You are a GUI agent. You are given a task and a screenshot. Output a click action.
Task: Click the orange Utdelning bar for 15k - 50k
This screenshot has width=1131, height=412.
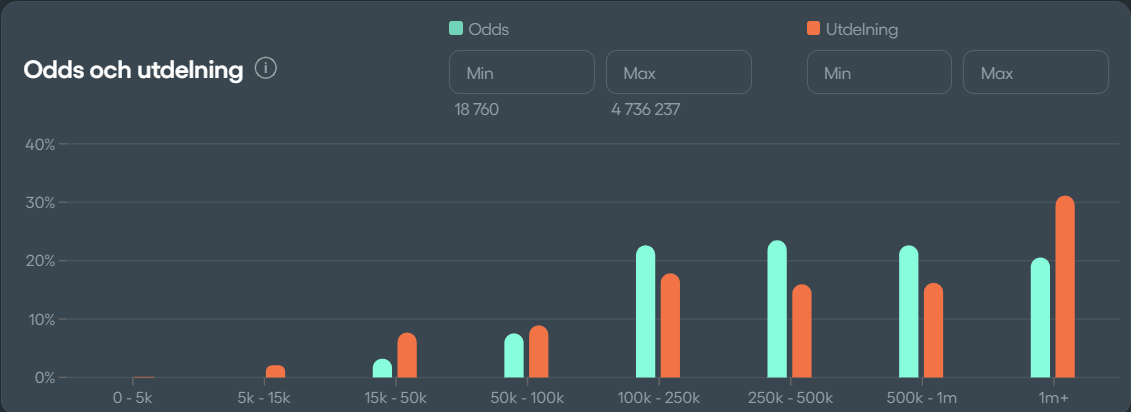coord(407,356)
